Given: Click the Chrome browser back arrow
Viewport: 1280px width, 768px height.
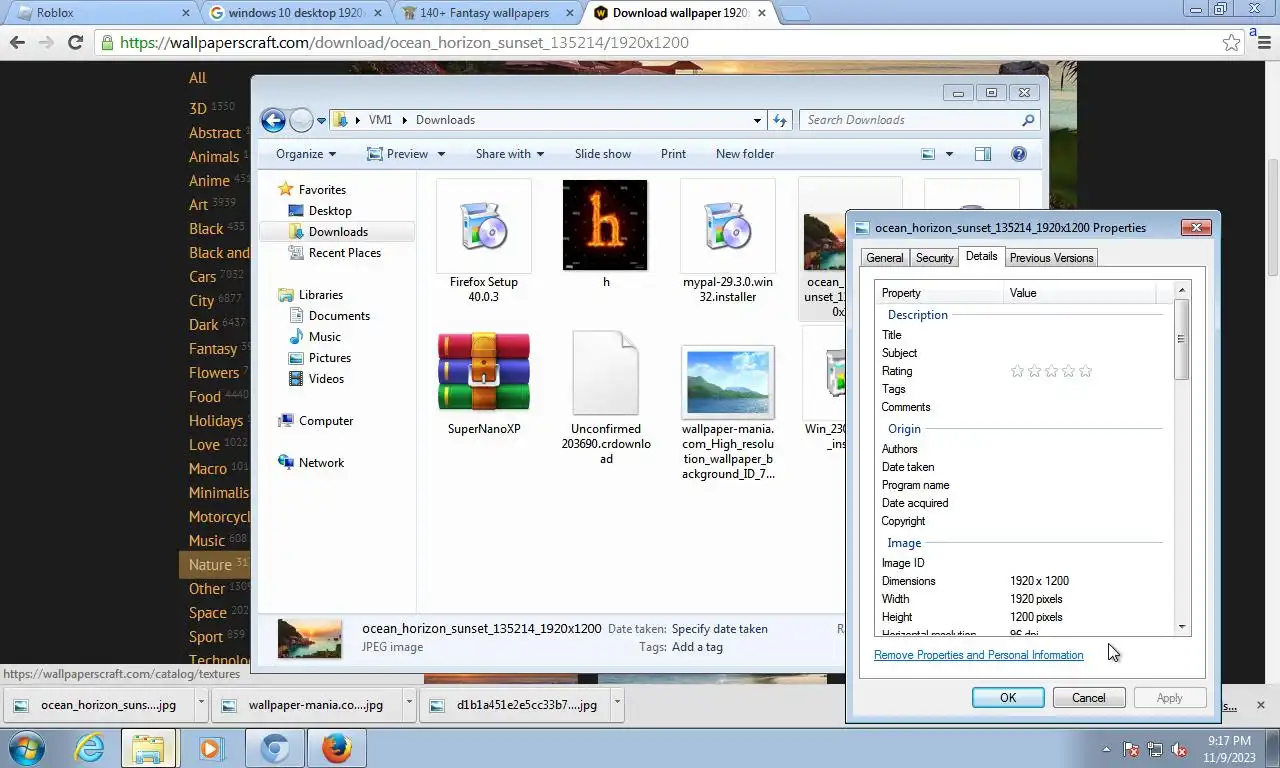Looking at the screenshot, I should point(17,42).
